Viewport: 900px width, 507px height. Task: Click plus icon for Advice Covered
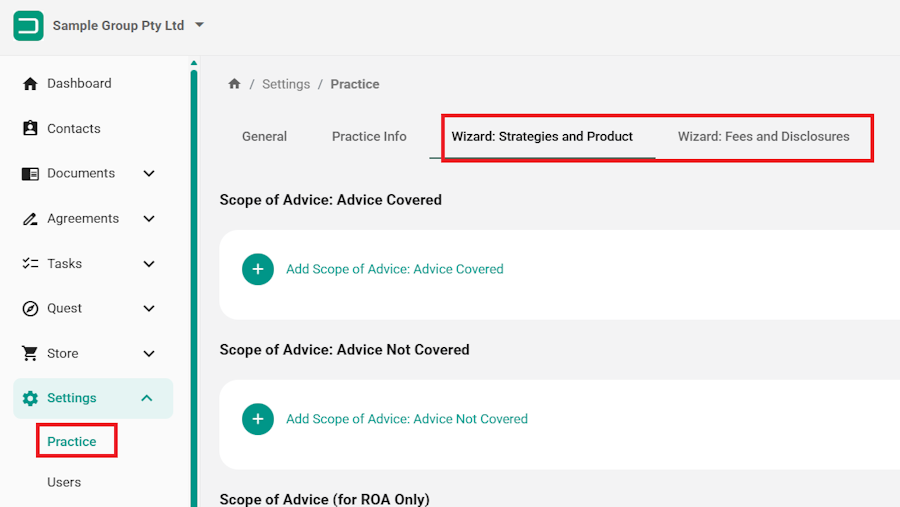258,269
